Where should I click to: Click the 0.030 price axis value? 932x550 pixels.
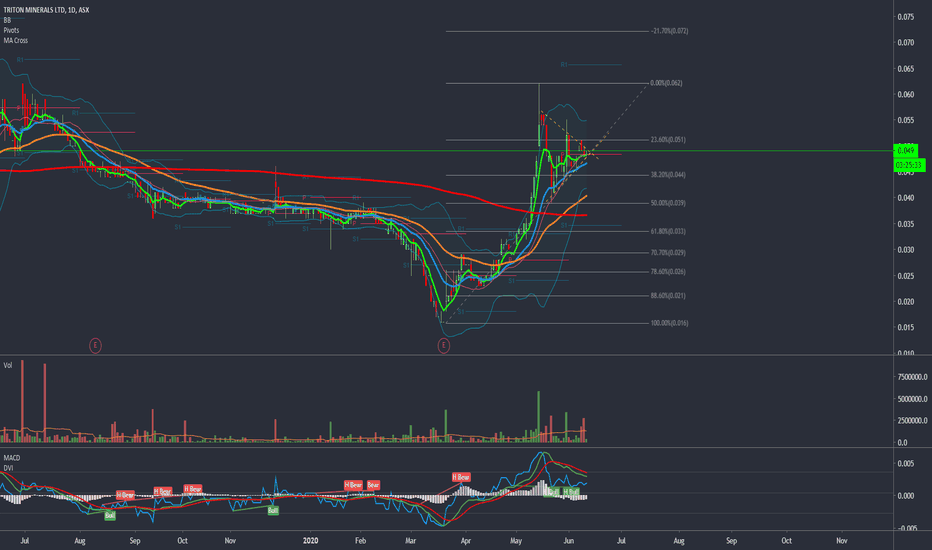point(906,250)
